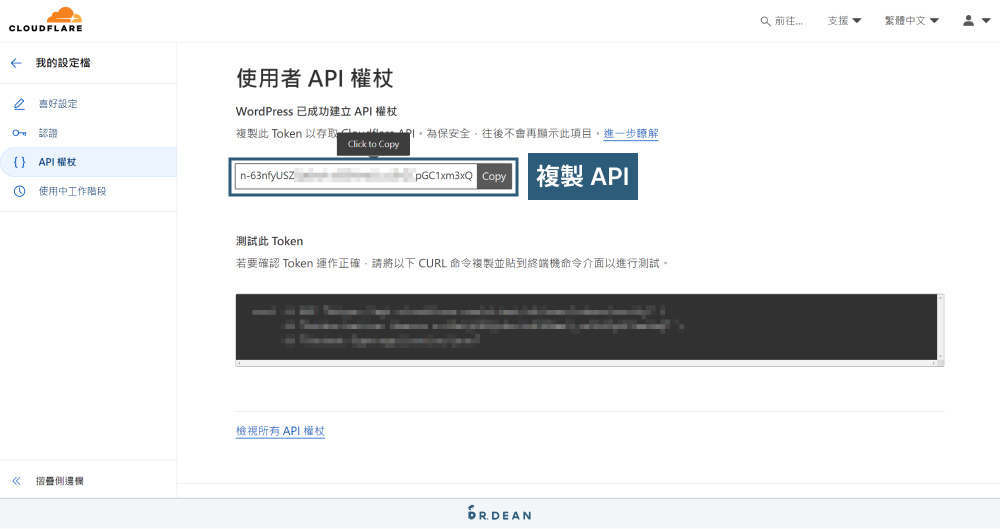Open 檢視所有 API 權杖 link
The height and width of the screenshot is (529, 1000).
point(280,431)
